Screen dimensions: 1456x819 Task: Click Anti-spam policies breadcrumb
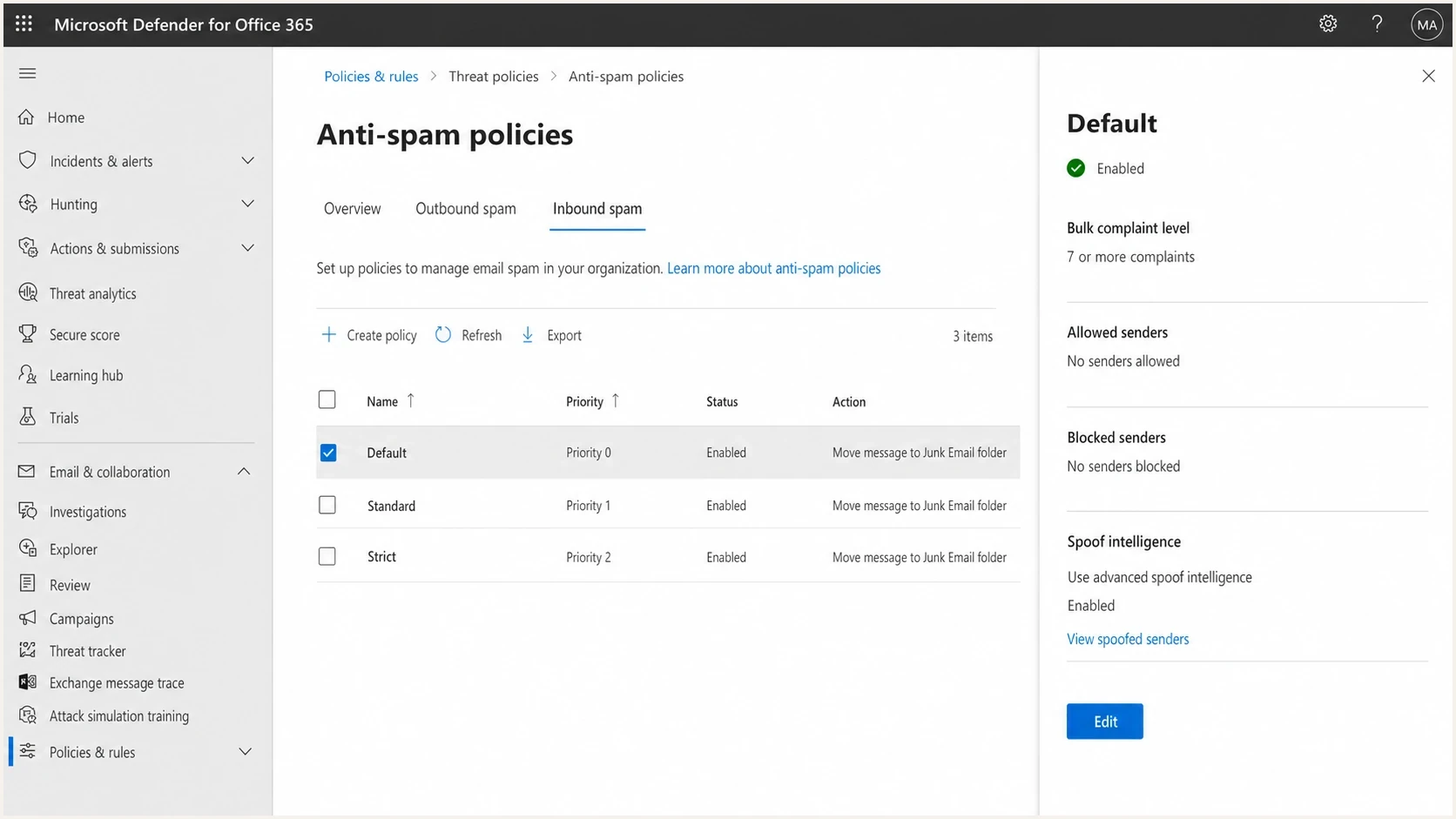[x=626, y=77]
